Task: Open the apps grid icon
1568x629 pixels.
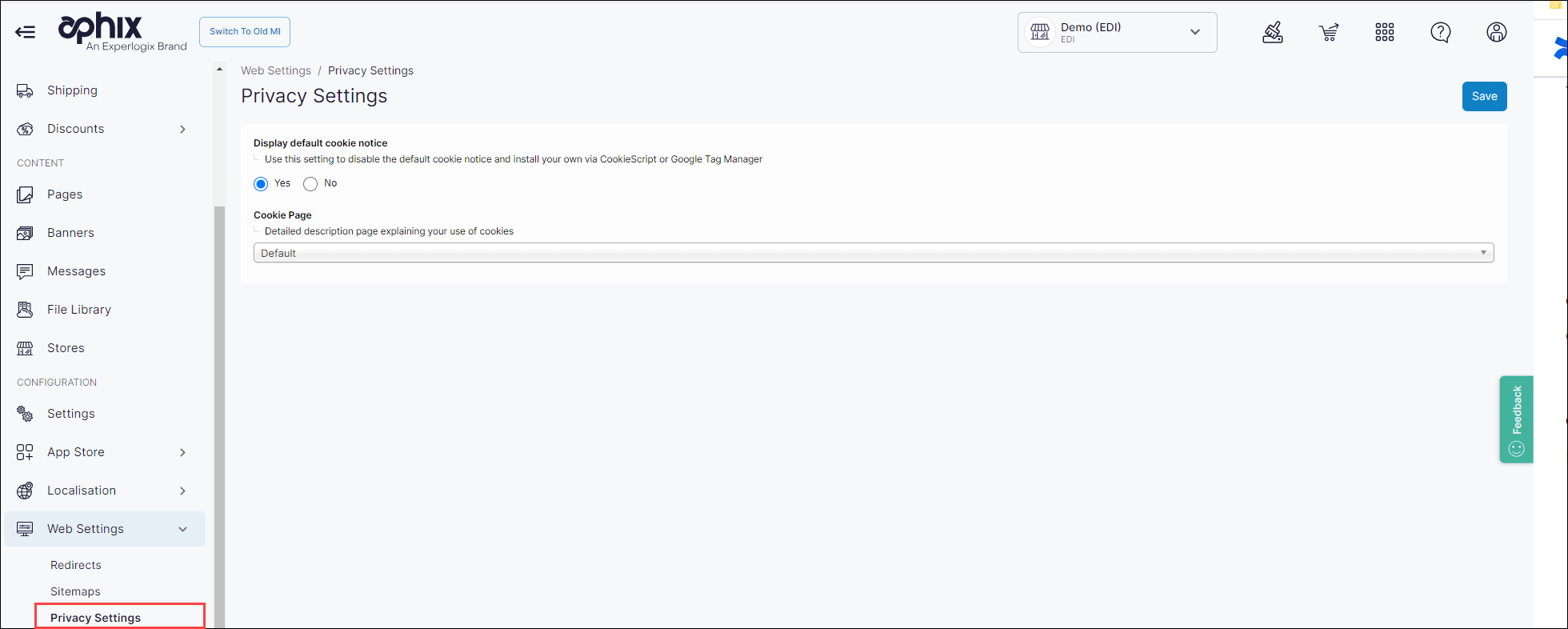Action: pos(1385,32)
